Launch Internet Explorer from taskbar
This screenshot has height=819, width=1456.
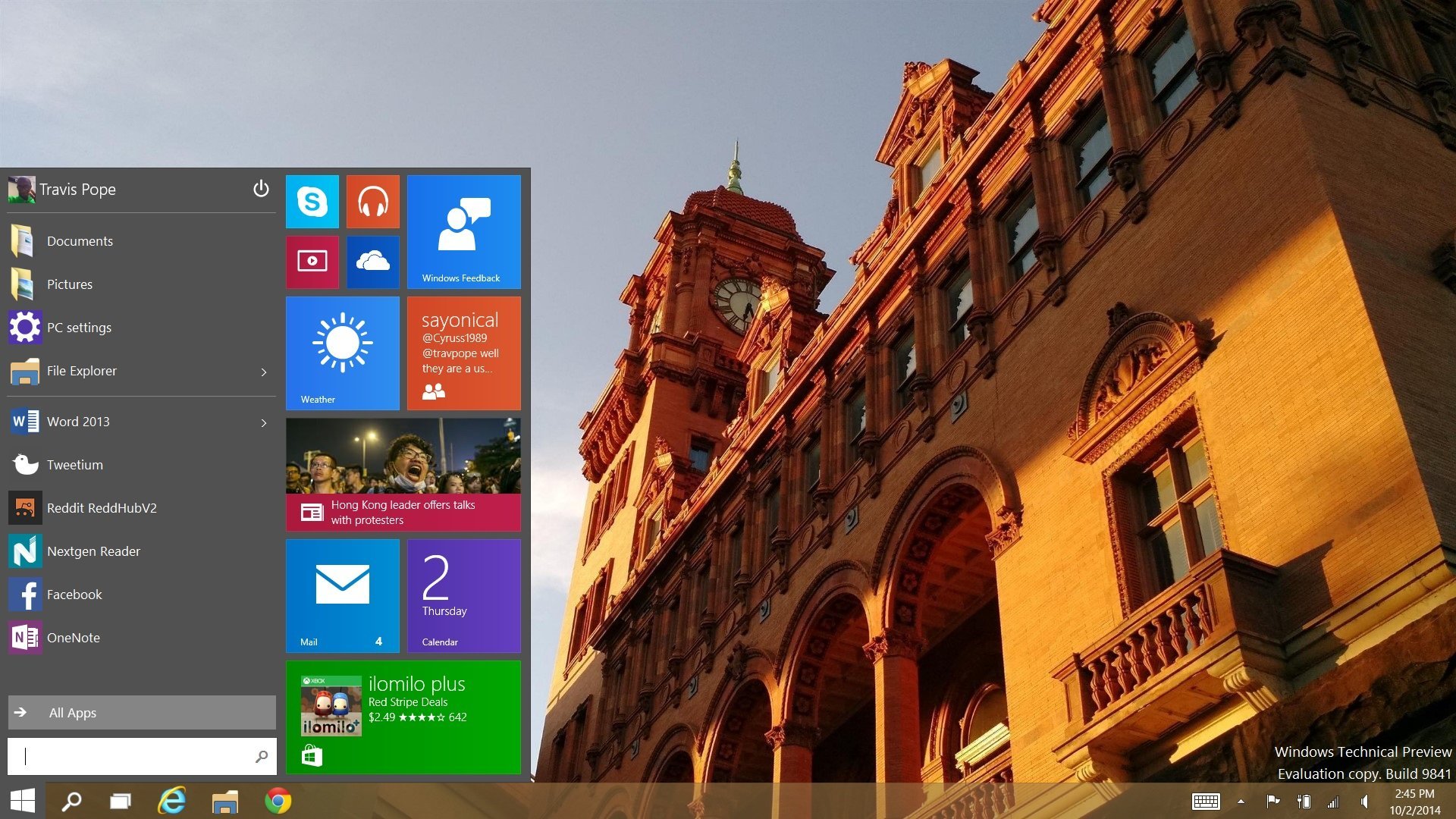pyautogui.click(x=172, y=801)
